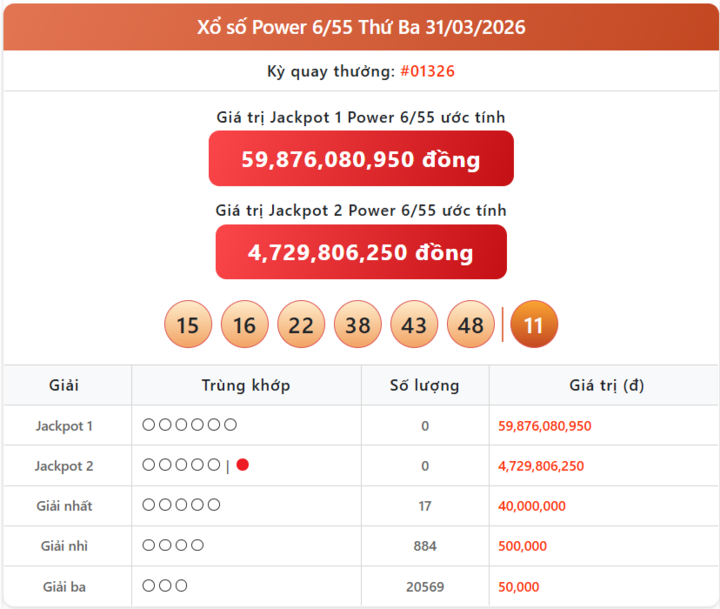Select the bonus ball number 11
The height and width of the screenshot is (609, 720).
pyautogui.click(x=534, y=324)
